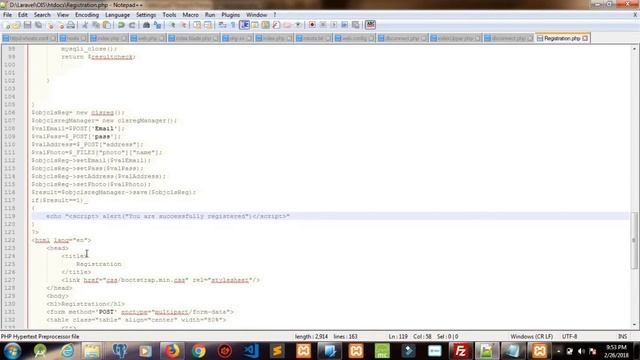Open the Document Map panel icon
The width and height of the screenshot is (640, 360).
pos(265,25)
